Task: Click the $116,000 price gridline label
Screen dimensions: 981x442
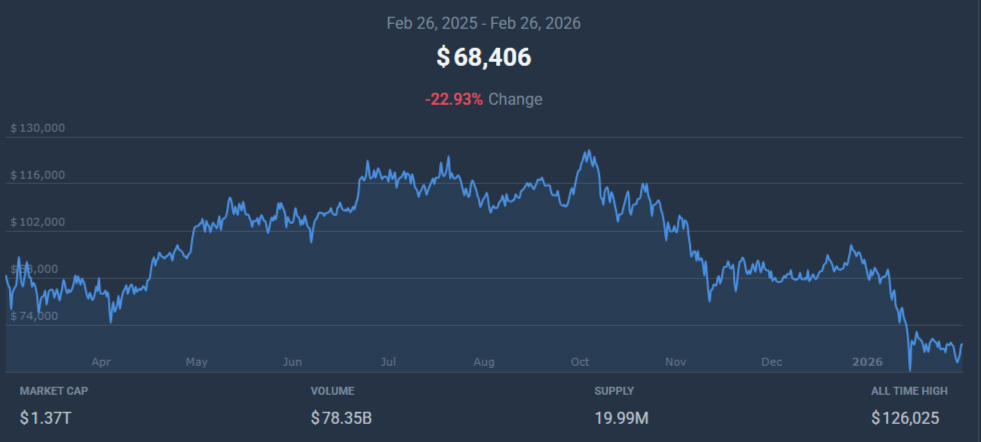Action: pyautogui.click(x=38, y=175)
